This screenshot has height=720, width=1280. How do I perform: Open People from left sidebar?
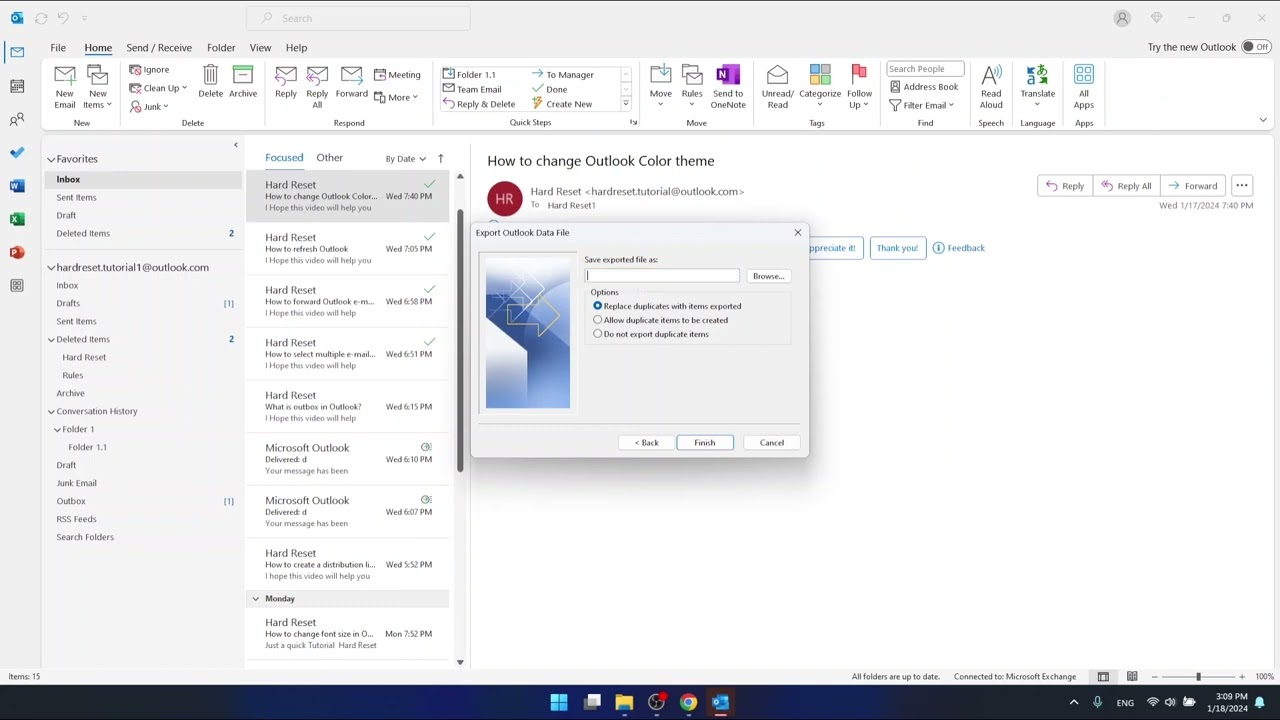point(17,120)
